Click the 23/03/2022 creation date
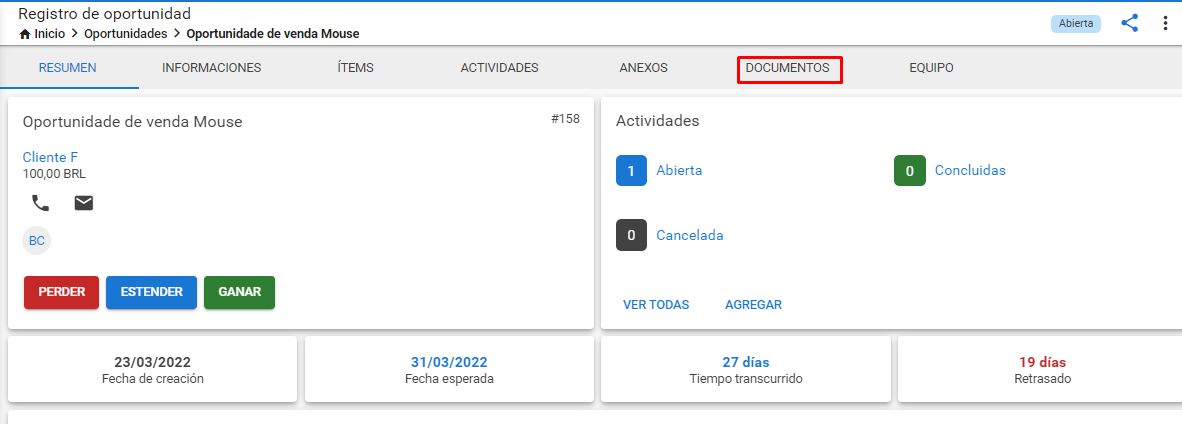The image size is (1182, 424). (152, 362)
